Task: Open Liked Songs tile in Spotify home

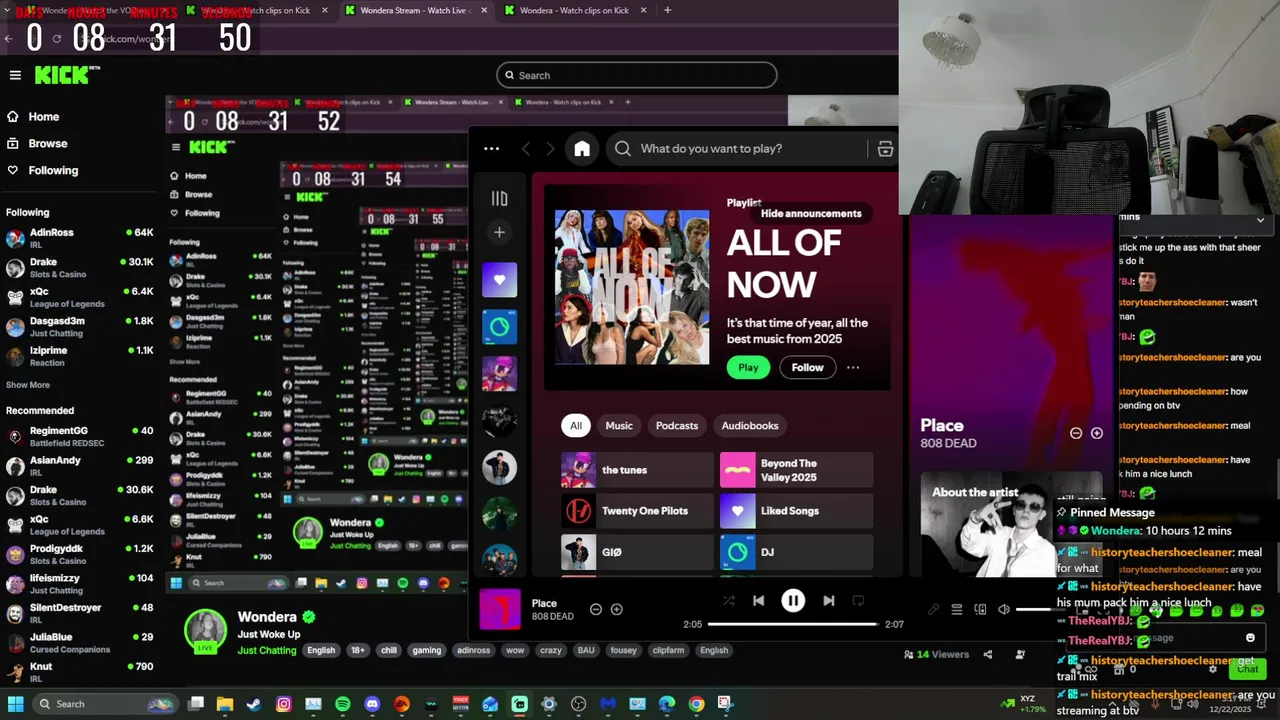Action: pyautogui.click(x=796, y=511)
